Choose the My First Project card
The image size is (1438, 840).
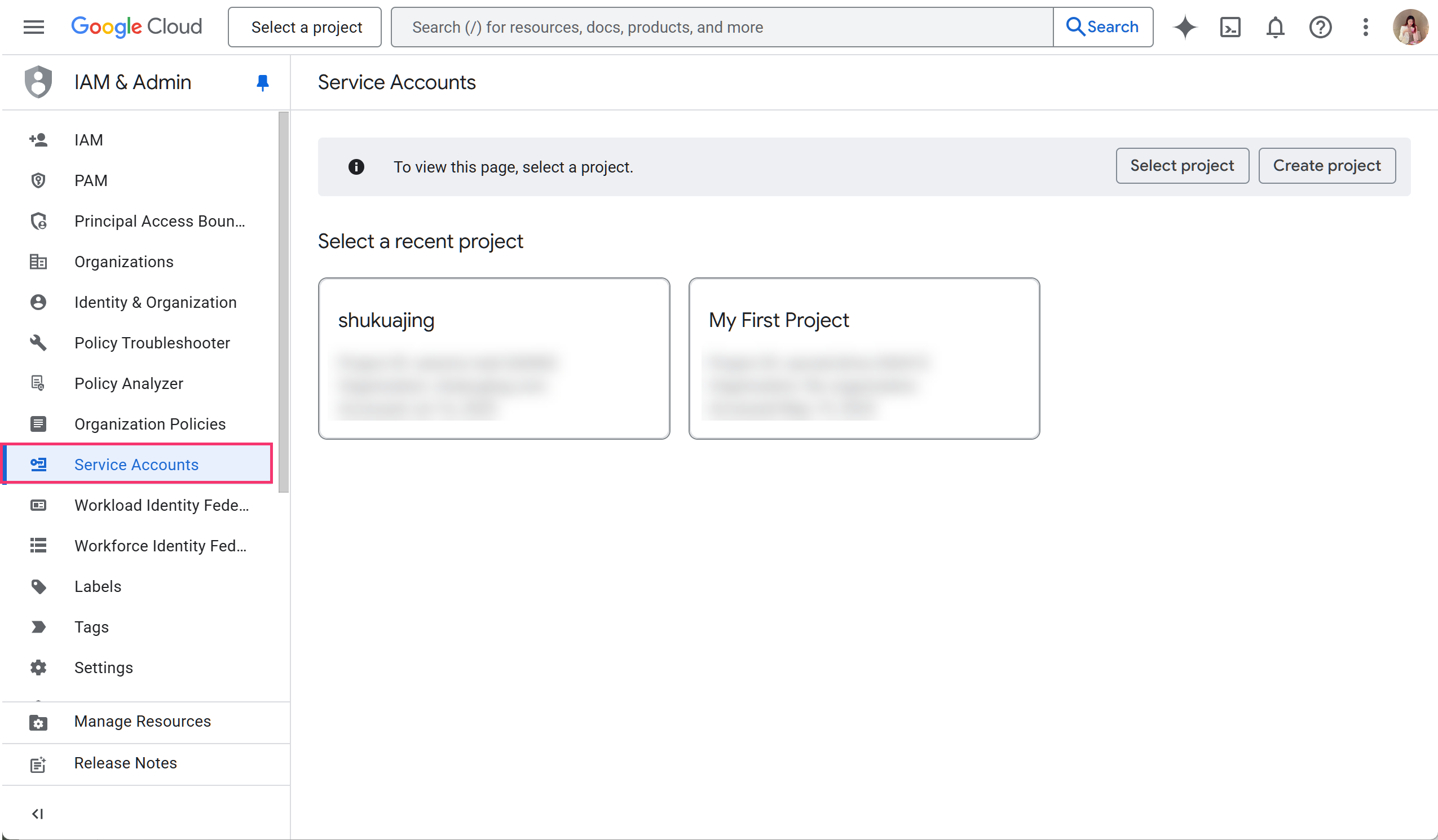[x=864, y=359]
